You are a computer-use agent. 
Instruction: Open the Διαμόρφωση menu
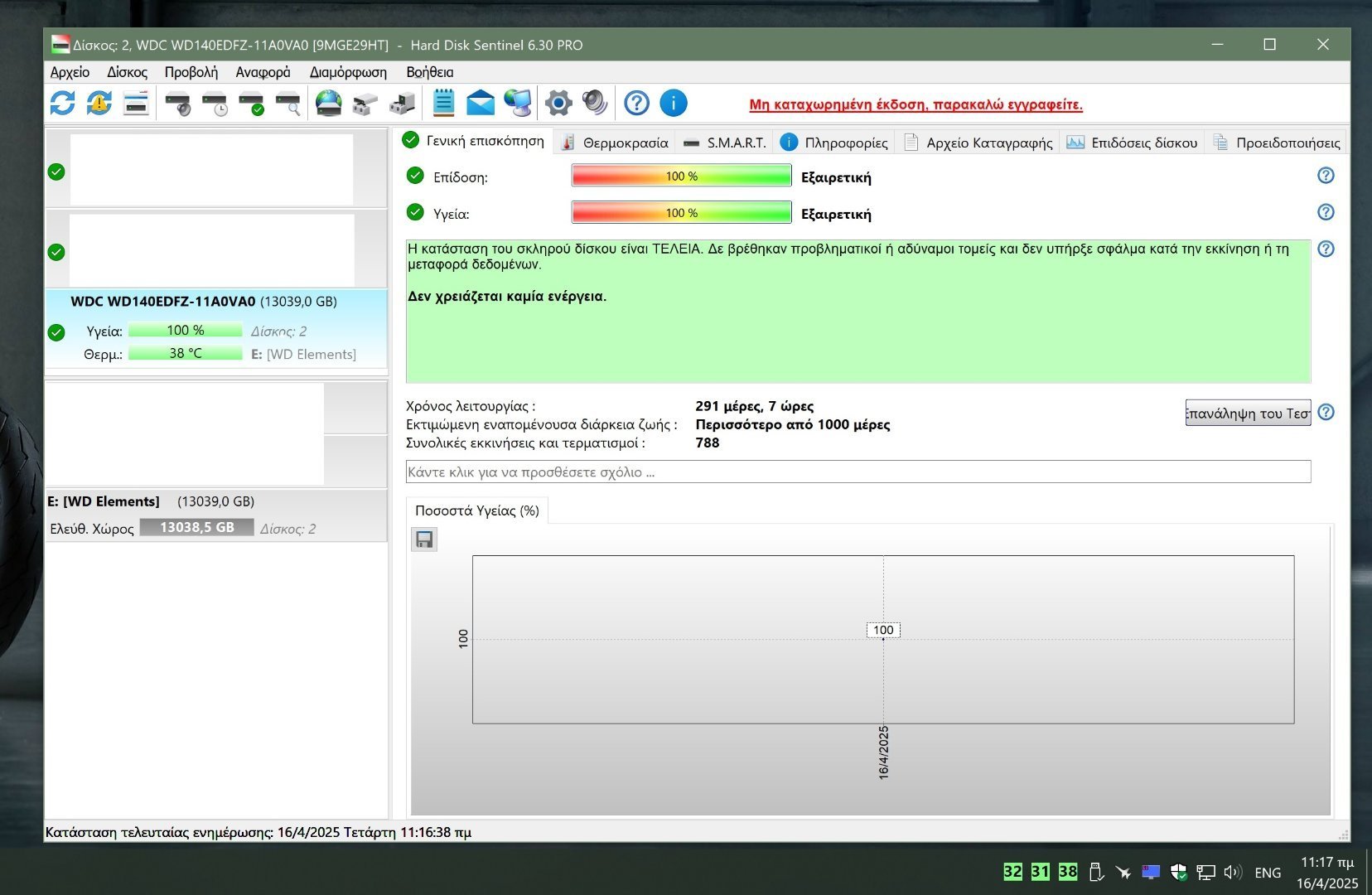(x=348, y=72)
